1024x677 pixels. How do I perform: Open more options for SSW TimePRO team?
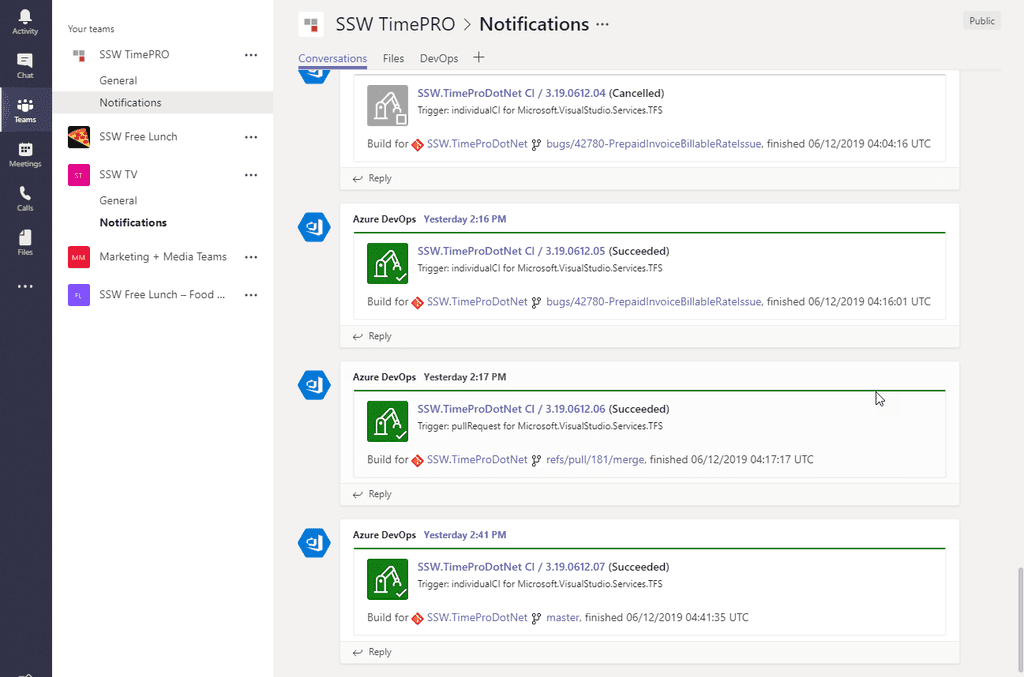click(251, 55)
